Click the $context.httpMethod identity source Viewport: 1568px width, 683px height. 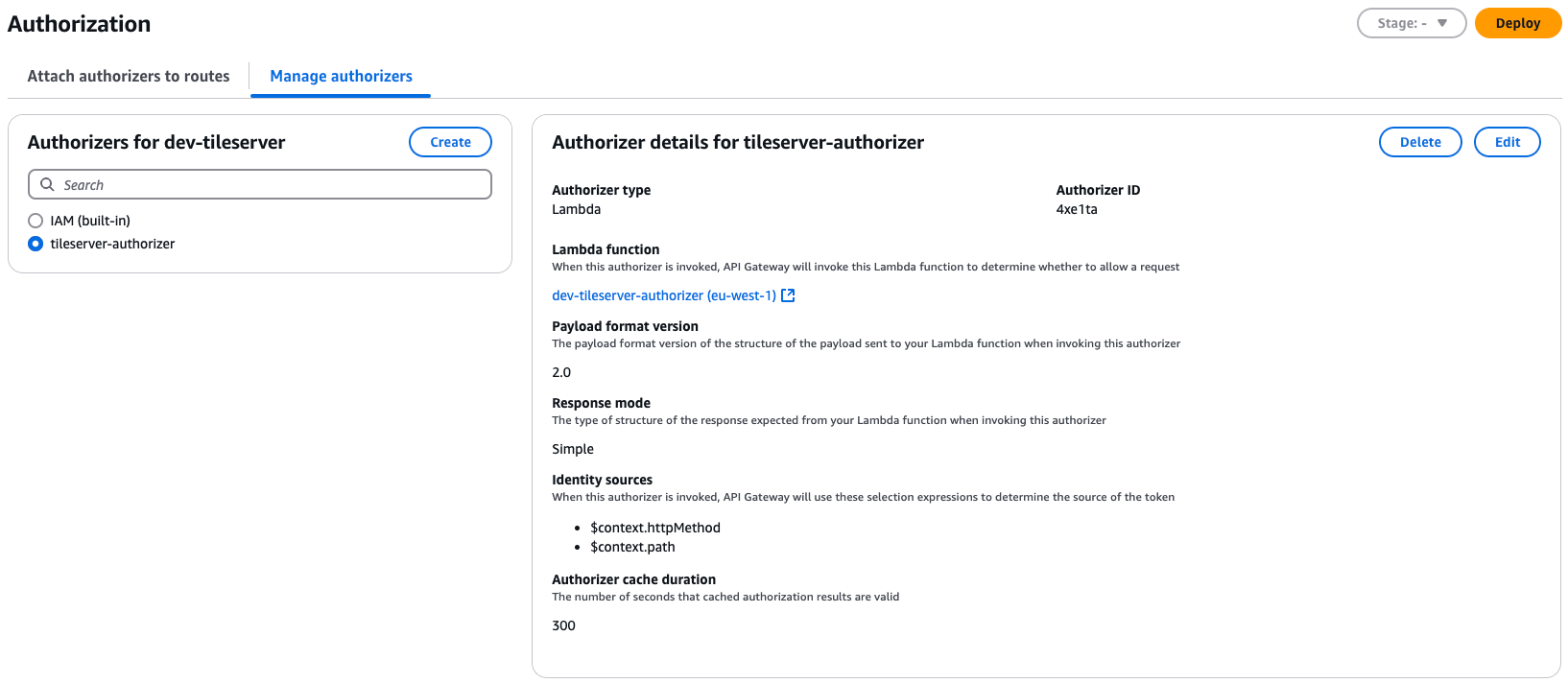655,528
